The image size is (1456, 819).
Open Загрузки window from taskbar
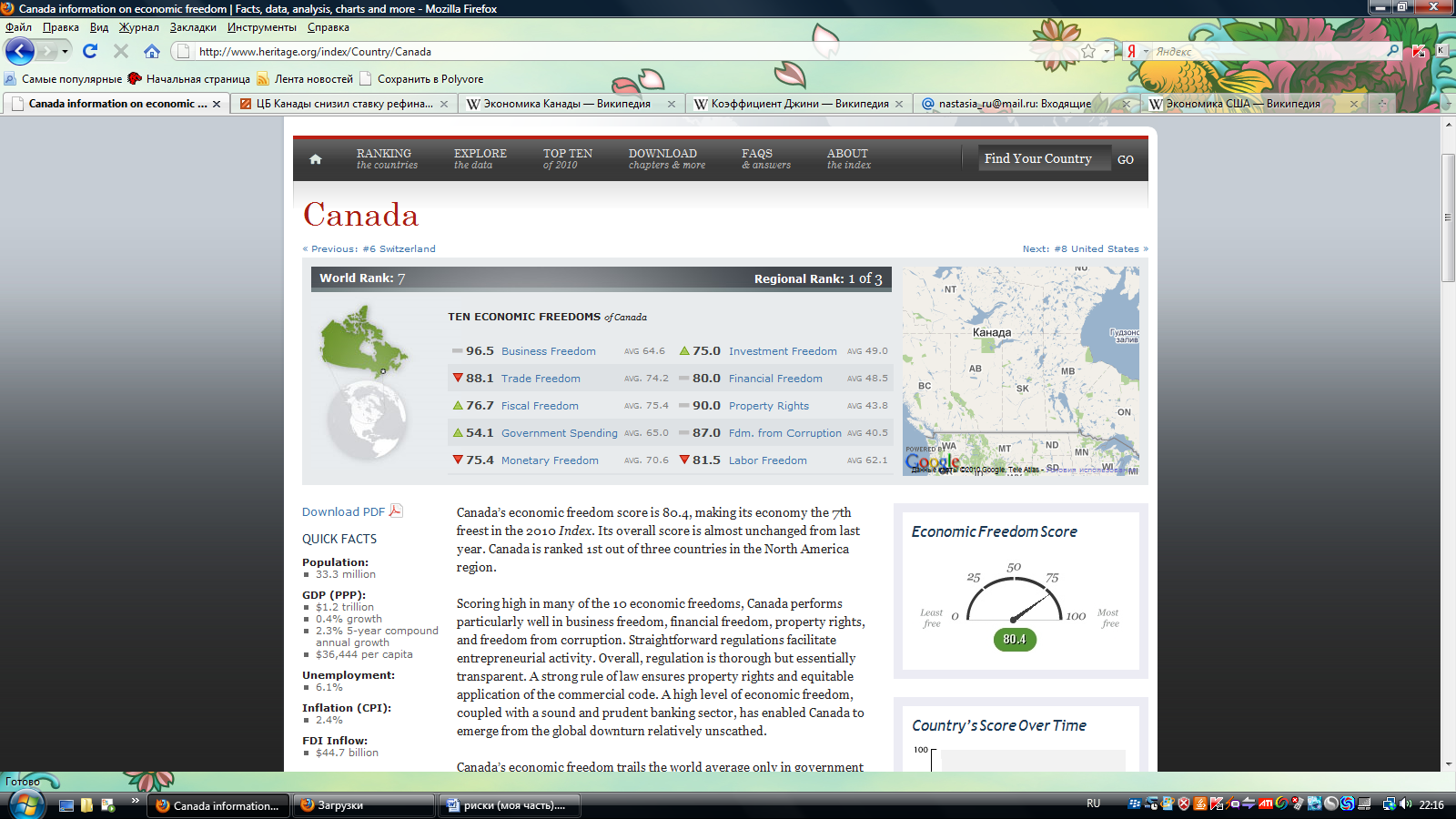(364, 805)
